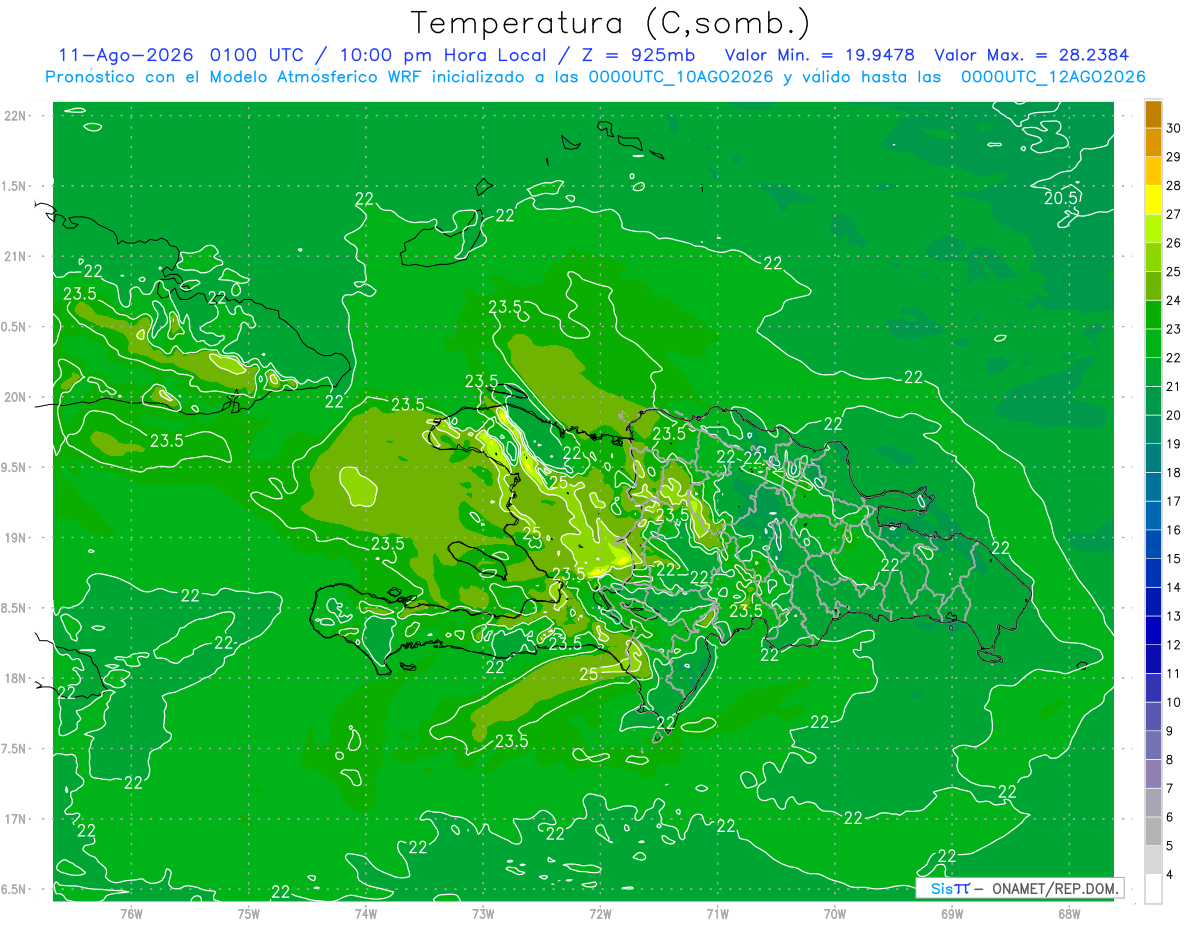This screenshot has width=1200, height=927.
Task: Click the light gray swatch between 4 and 5
Action: tap(1153, 860)
